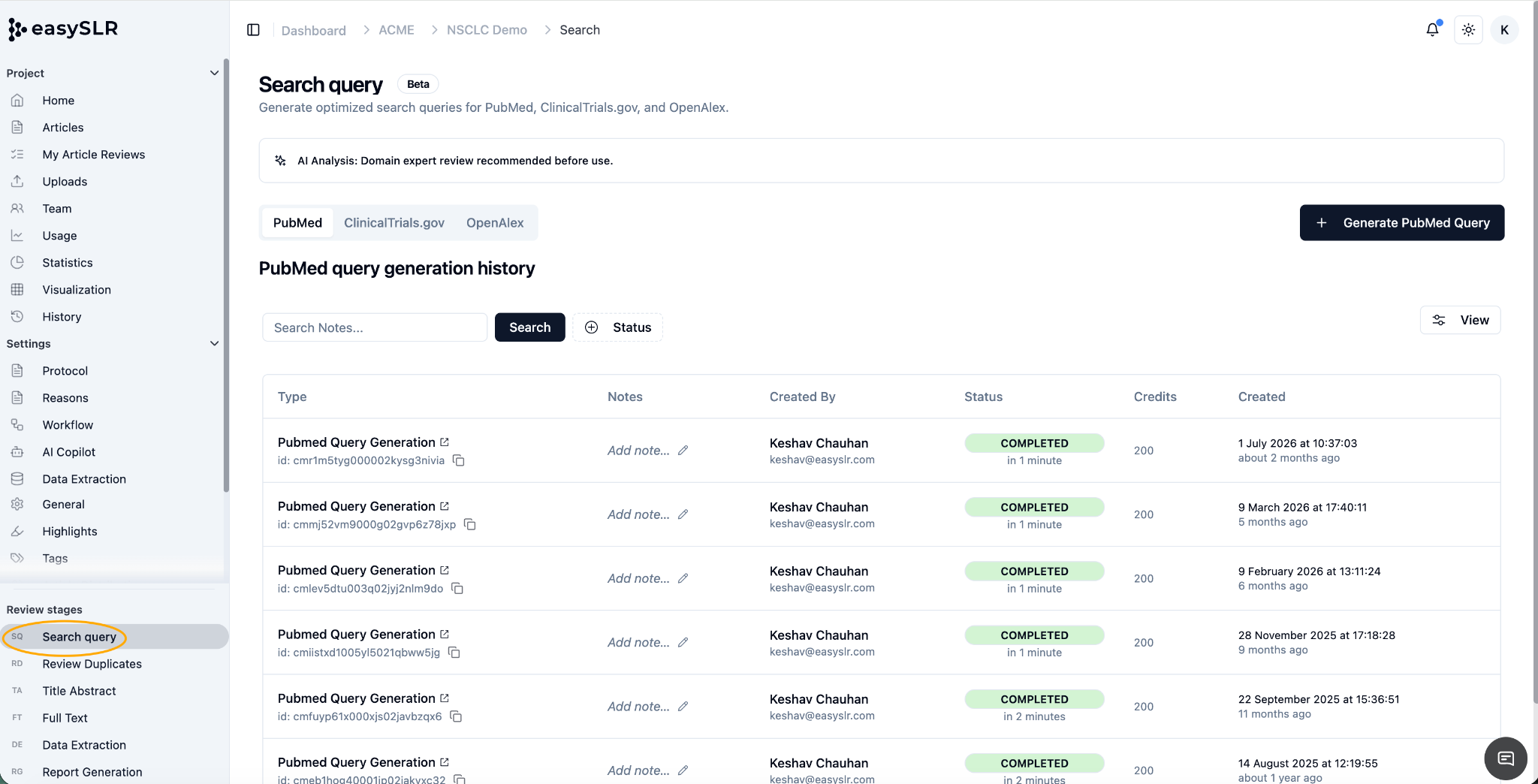
Task: Copy id cmlev5dtu003q02jyj2nlm9do
Action: (x=457, y=589)
